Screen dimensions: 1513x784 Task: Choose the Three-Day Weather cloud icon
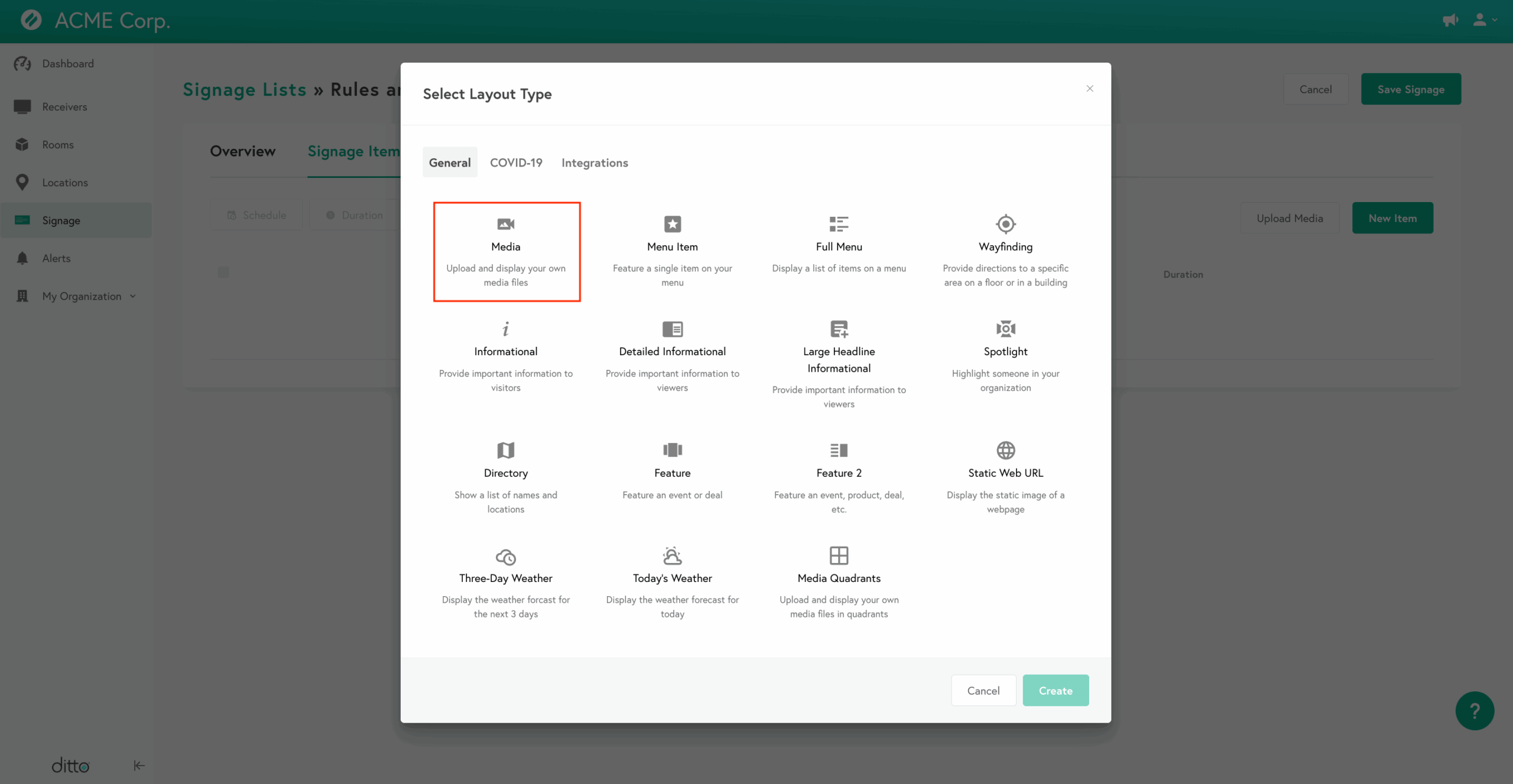pyautogui.click(x=505, y=557)
